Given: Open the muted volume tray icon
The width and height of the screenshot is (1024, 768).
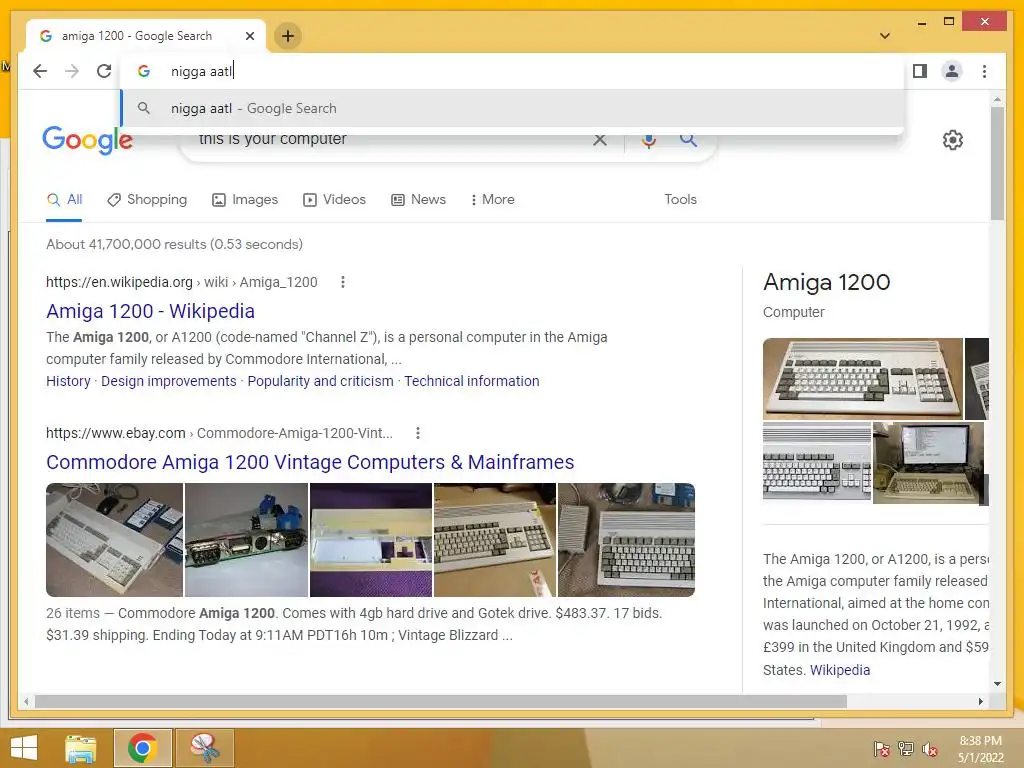Looking at the screenshot, I should point(930,749).
